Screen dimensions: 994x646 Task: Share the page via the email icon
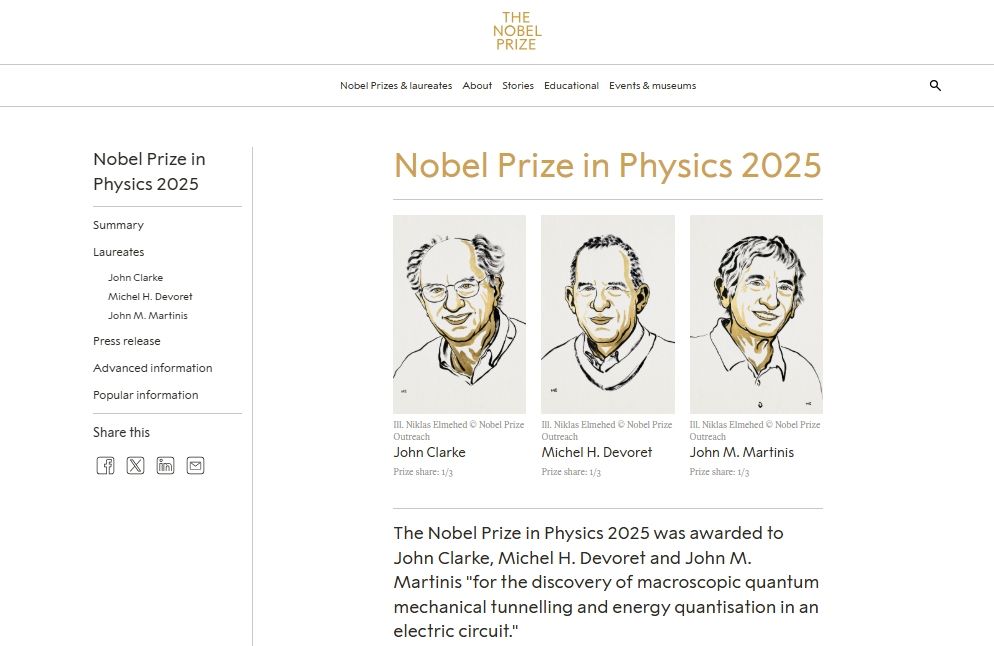(x=195, y=465)
